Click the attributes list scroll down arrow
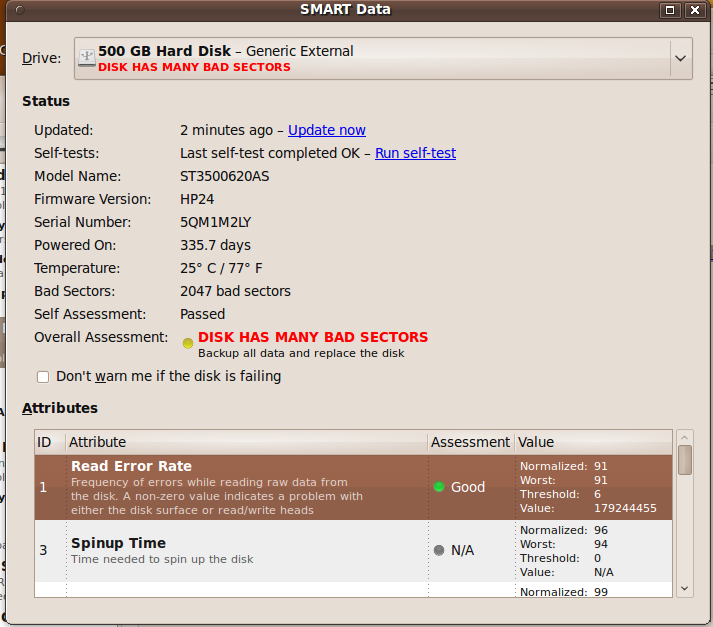This screenshot has height=627, width=713. 685,589
